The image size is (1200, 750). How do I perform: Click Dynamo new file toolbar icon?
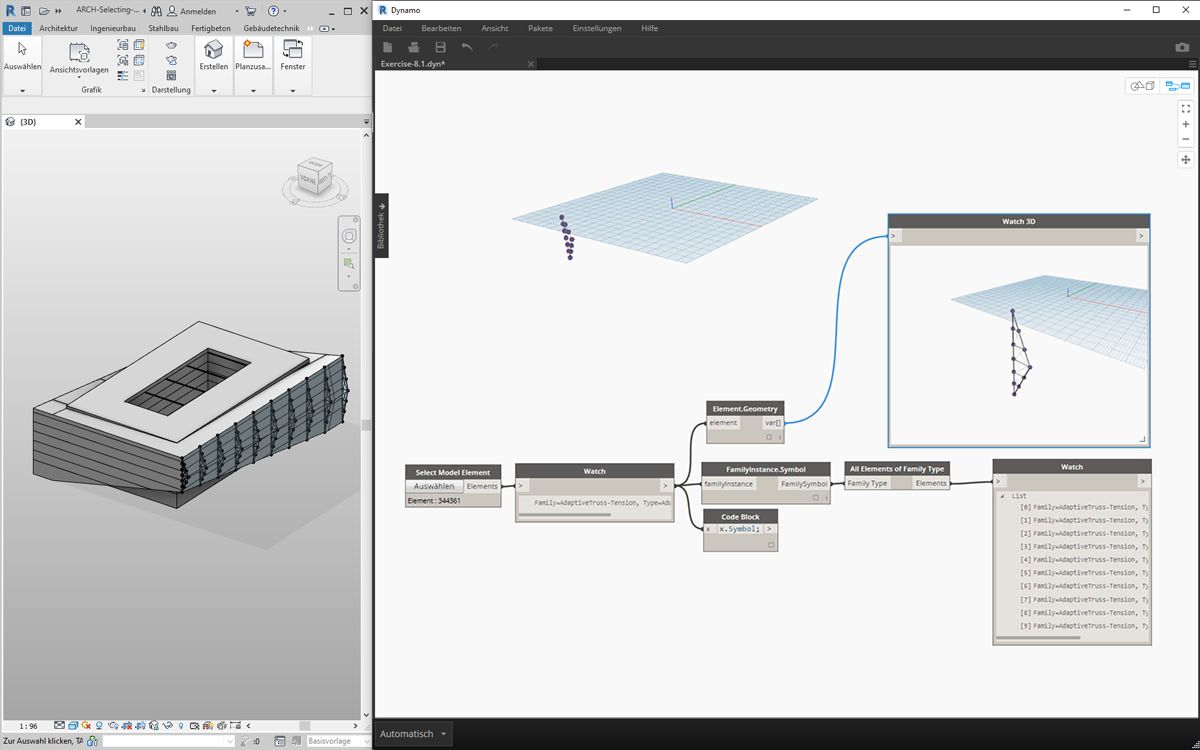point(389,47)
